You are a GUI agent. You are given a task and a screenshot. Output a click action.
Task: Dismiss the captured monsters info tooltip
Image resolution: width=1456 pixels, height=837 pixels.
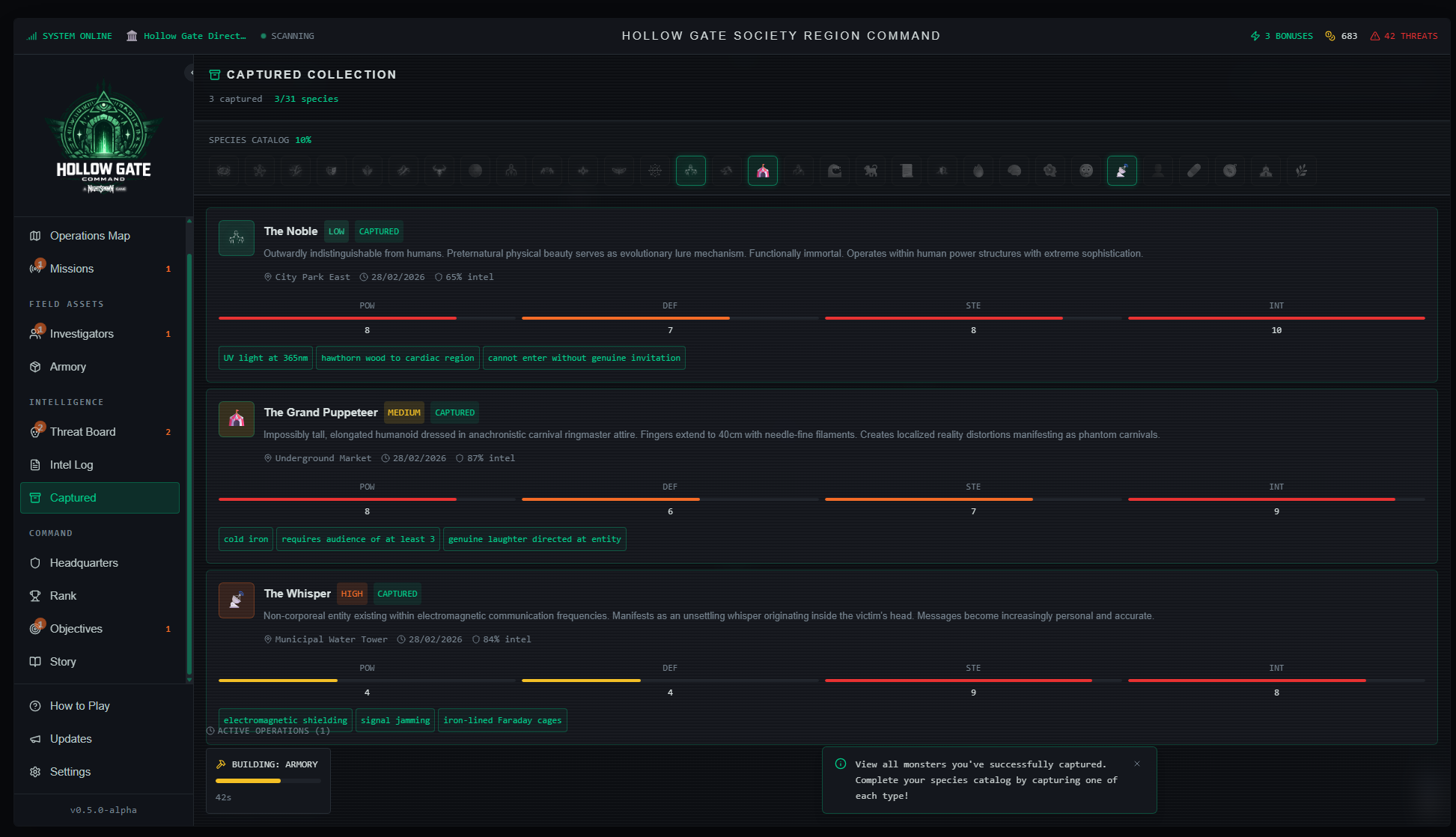pos(1137,764)
